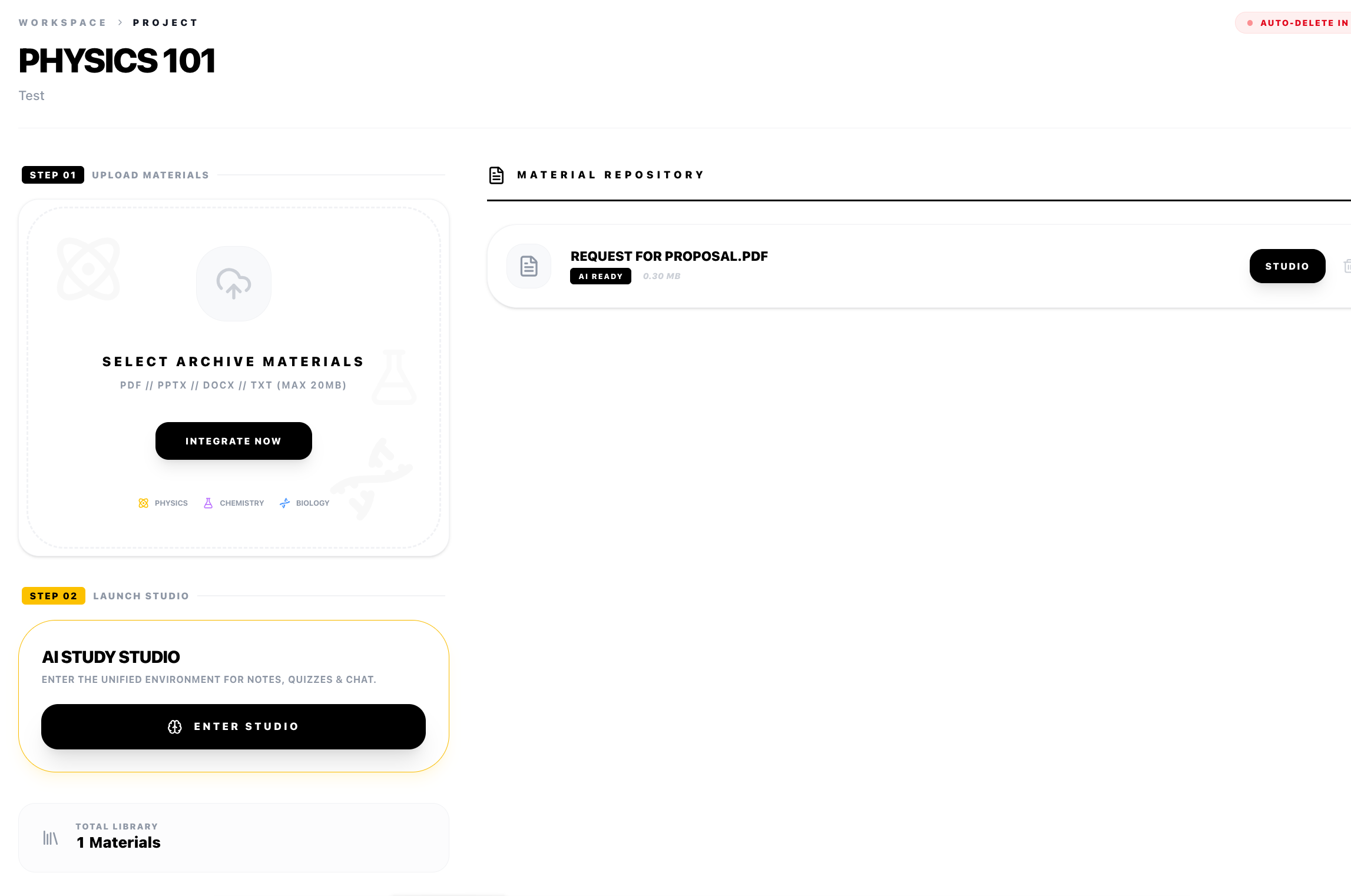Click the brain icon inside Enter Studio button
Image resolution: width=1351 pixels, height=896 pixels.
[x=174, y=726]
